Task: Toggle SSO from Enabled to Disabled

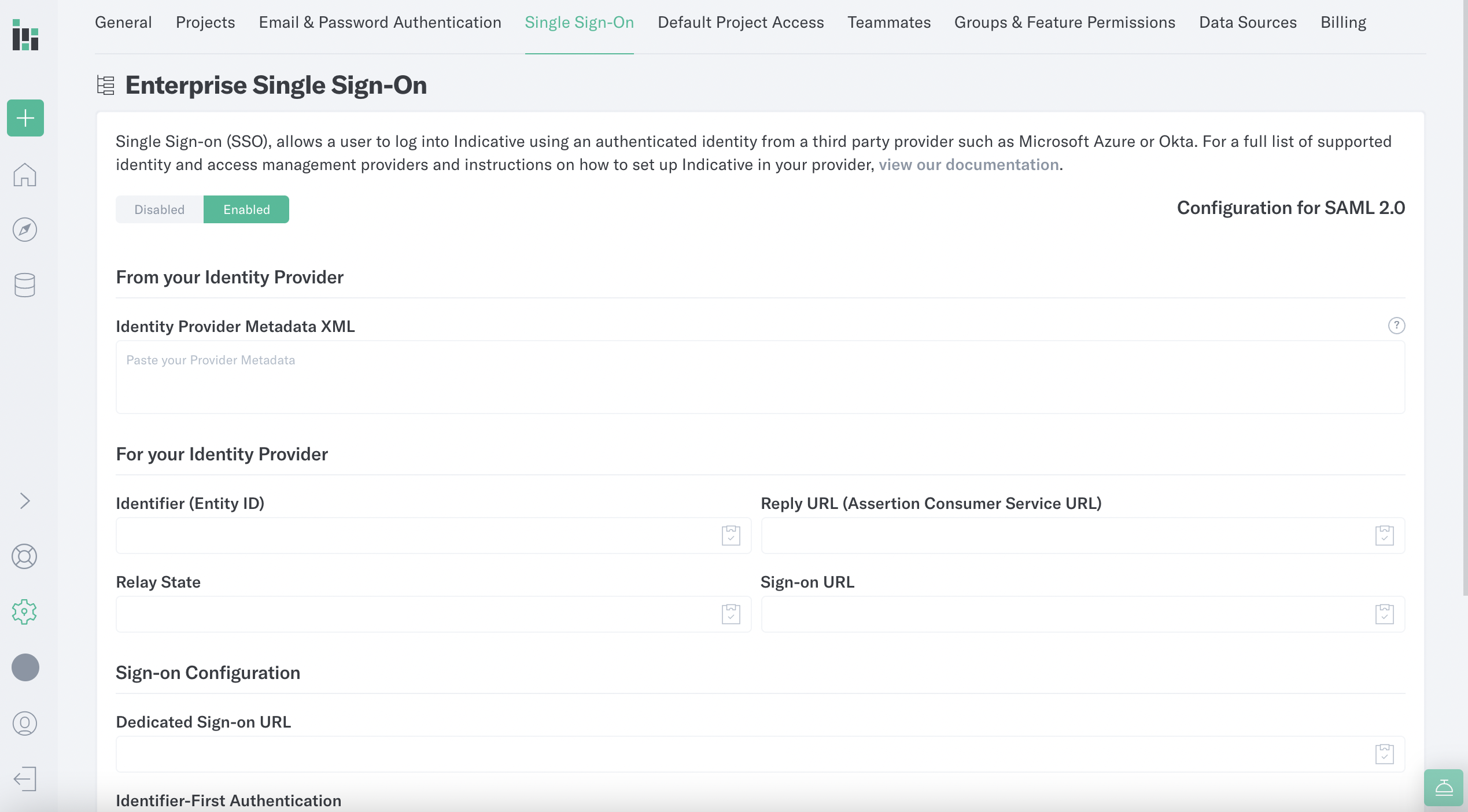Action: click(x=159, y=209)
